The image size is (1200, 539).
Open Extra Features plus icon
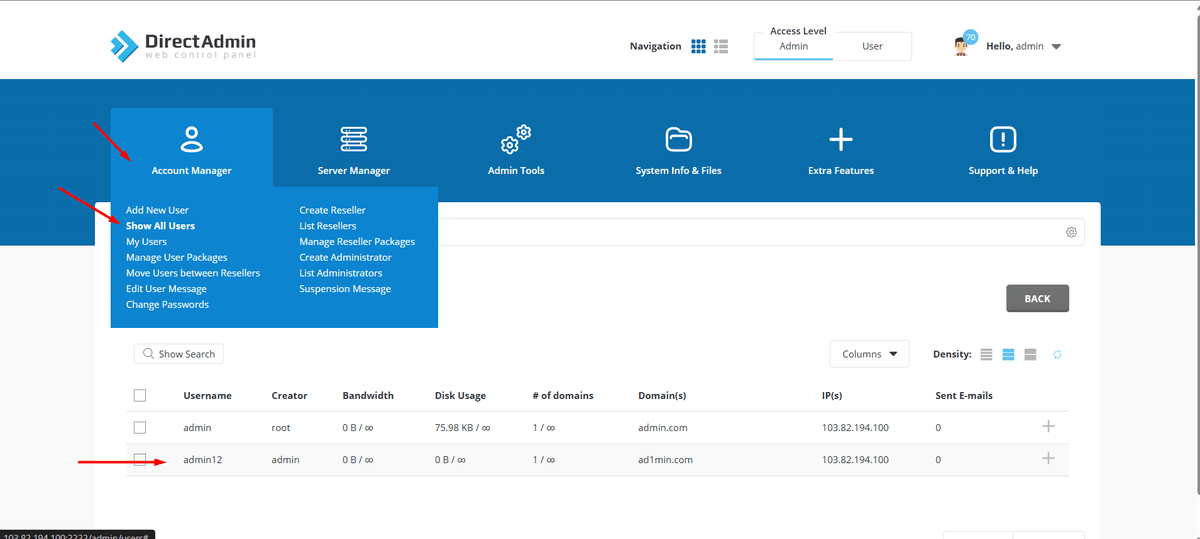tap(841, 140)
